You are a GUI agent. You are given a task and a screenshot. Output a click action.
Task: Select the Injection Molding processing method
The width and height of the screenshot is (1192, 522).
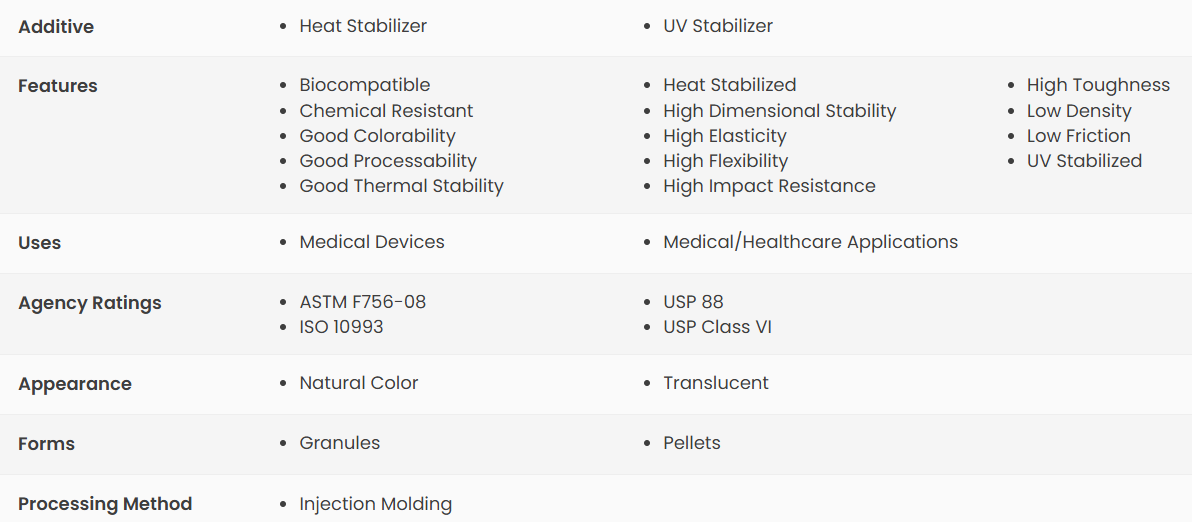pyautogui.click(x=376, y=504)
